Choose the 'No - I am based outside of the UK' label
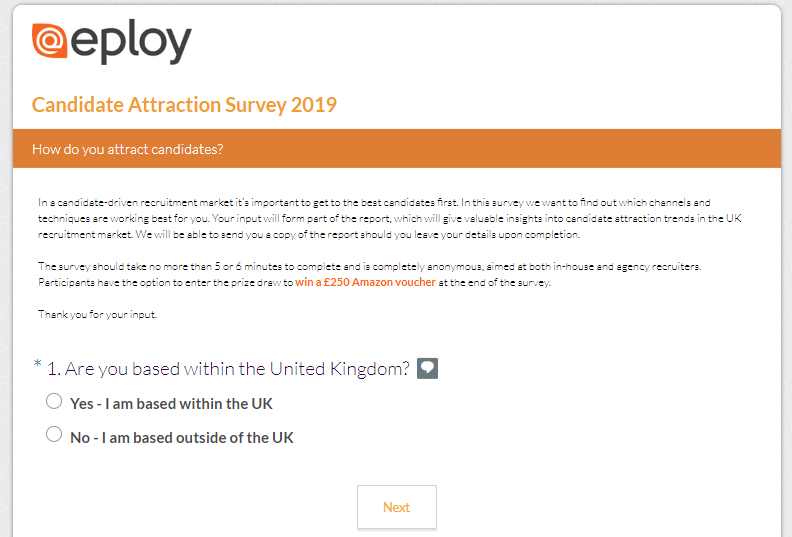This screenshot has height=537, width=792. [182, 437]
